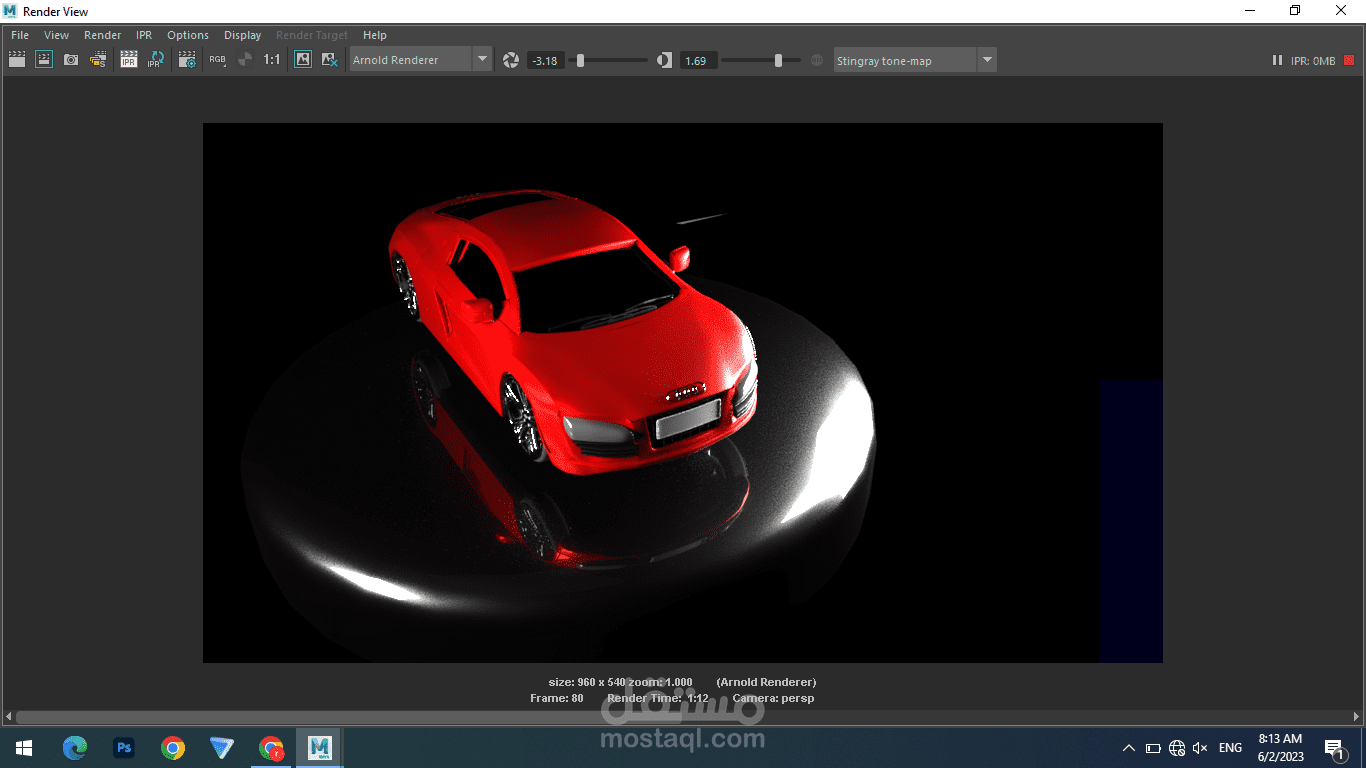
Task: Open the Display menu
Action: (x=242, y=35)
